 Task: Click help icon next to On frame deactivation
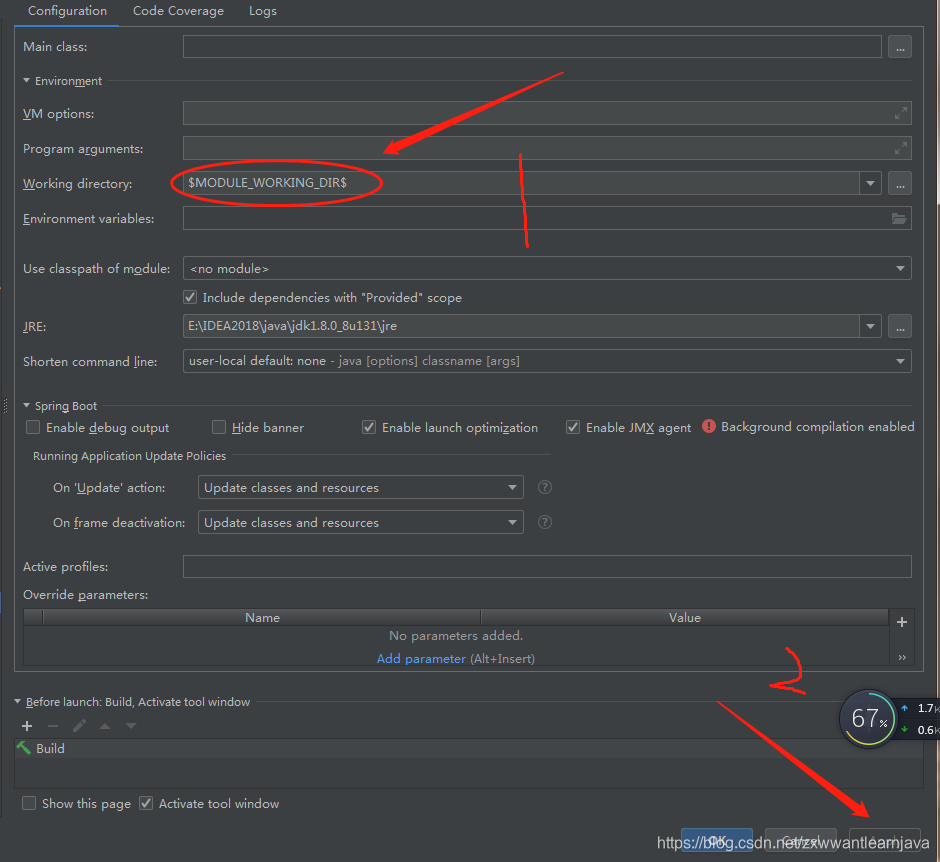click(x=544, y=522)
